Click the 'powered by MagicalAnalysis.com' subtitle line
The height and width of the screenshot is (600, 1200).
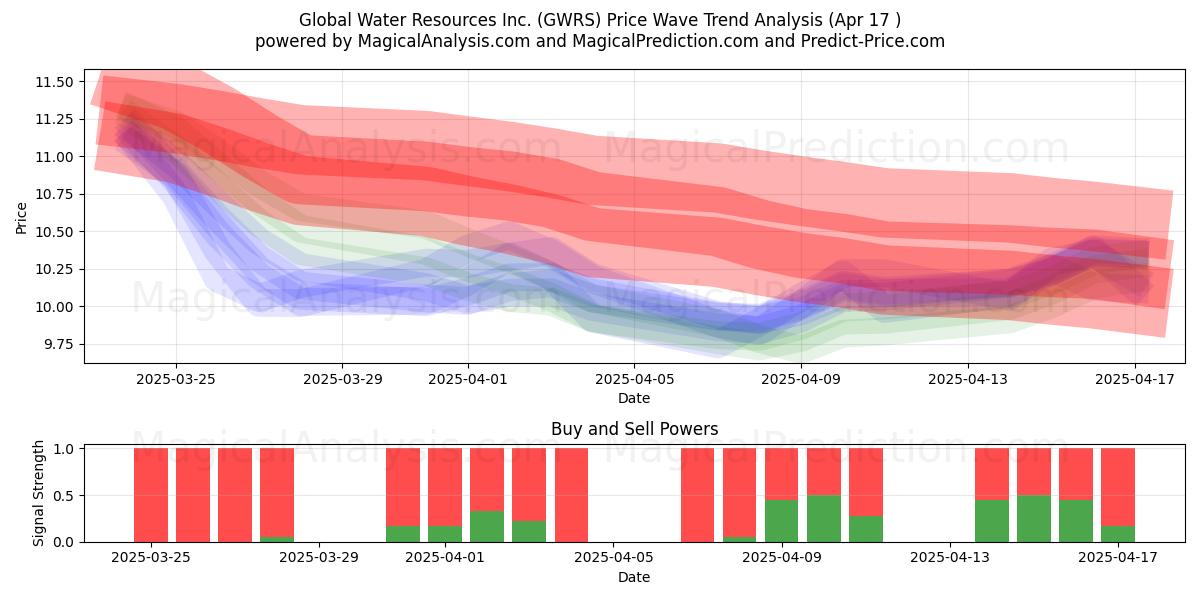(x=600, y=41)
